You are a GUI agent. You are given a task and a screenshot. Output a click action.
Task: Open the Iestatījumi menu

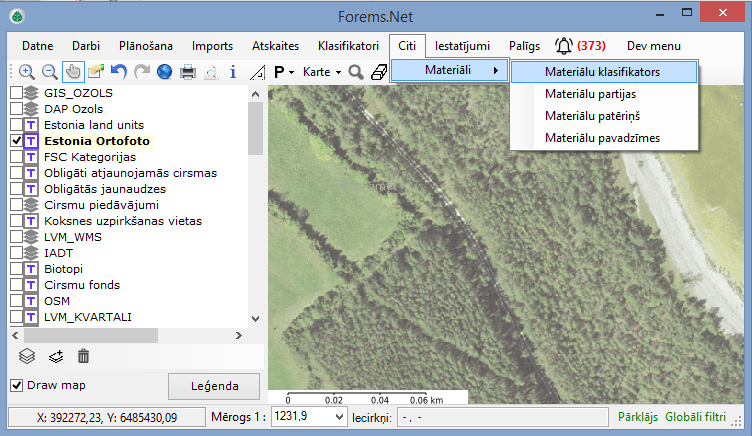pyautogui.click(x=462, y=46)
